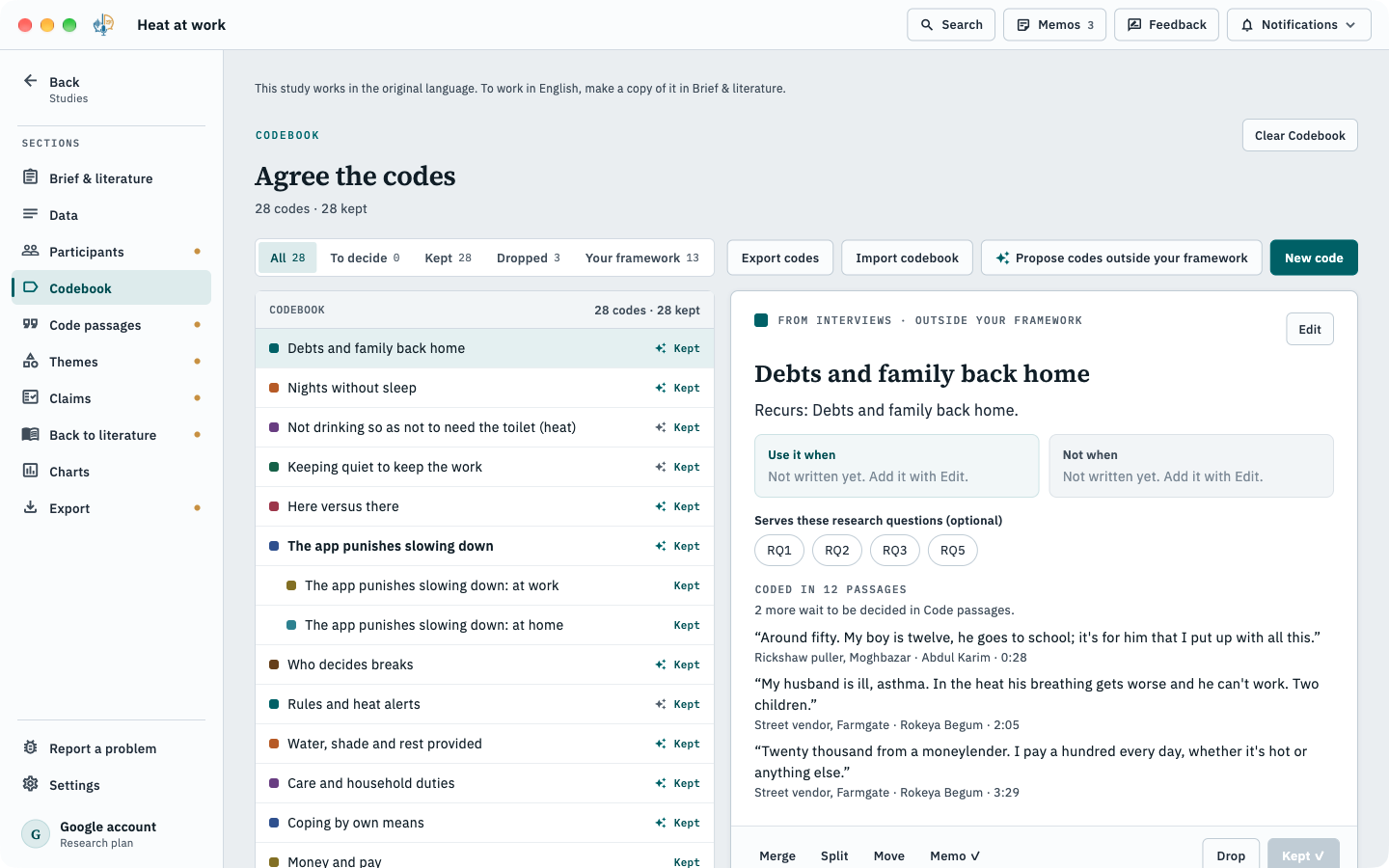Switch to the Your framework 13 tab
This screenshot has height=868, width=1389.
click(641, 258)
